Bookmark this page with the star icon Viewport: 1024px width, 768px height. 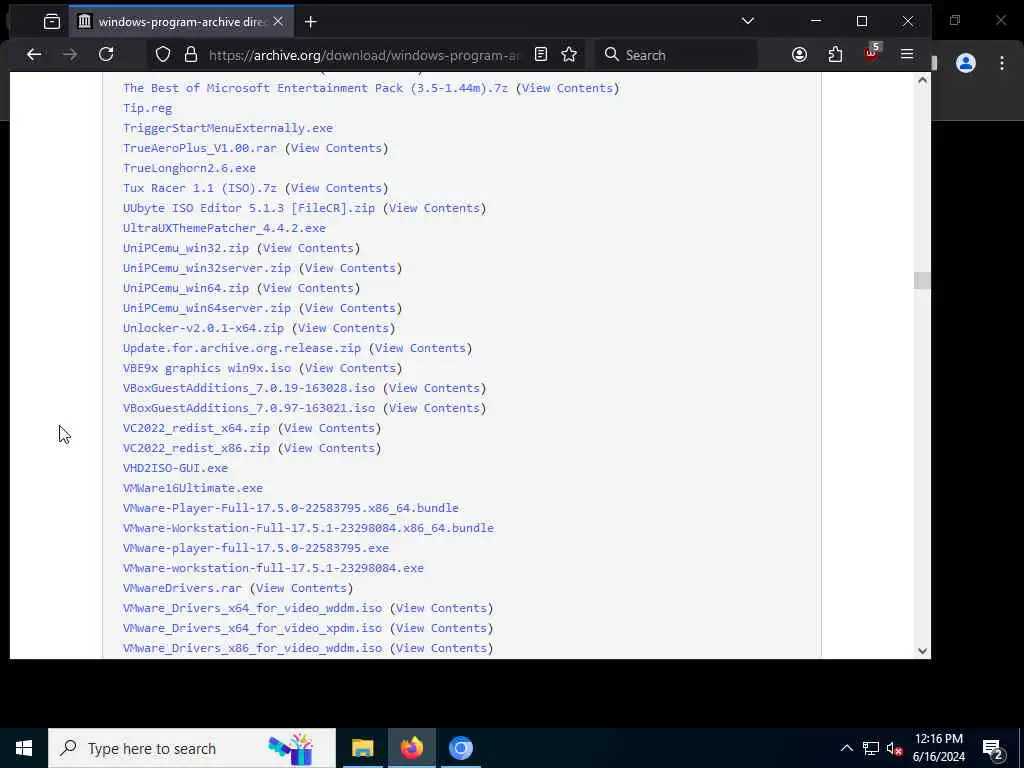(569, 55)
